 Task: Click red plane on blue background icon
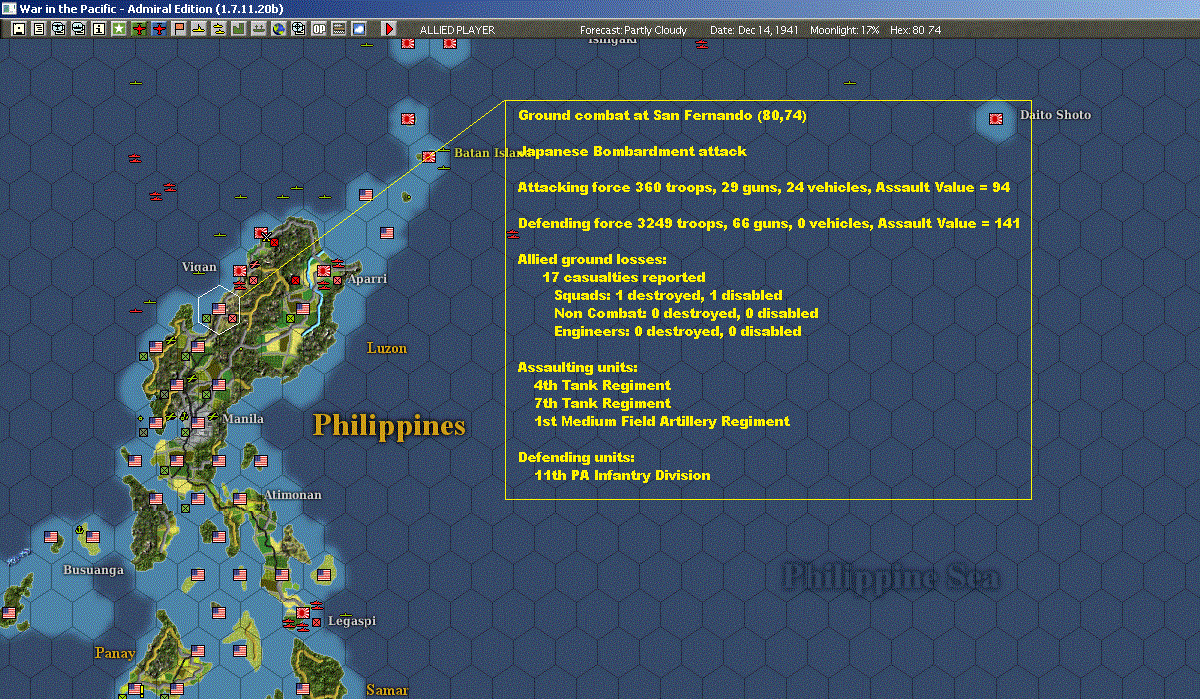160,29
